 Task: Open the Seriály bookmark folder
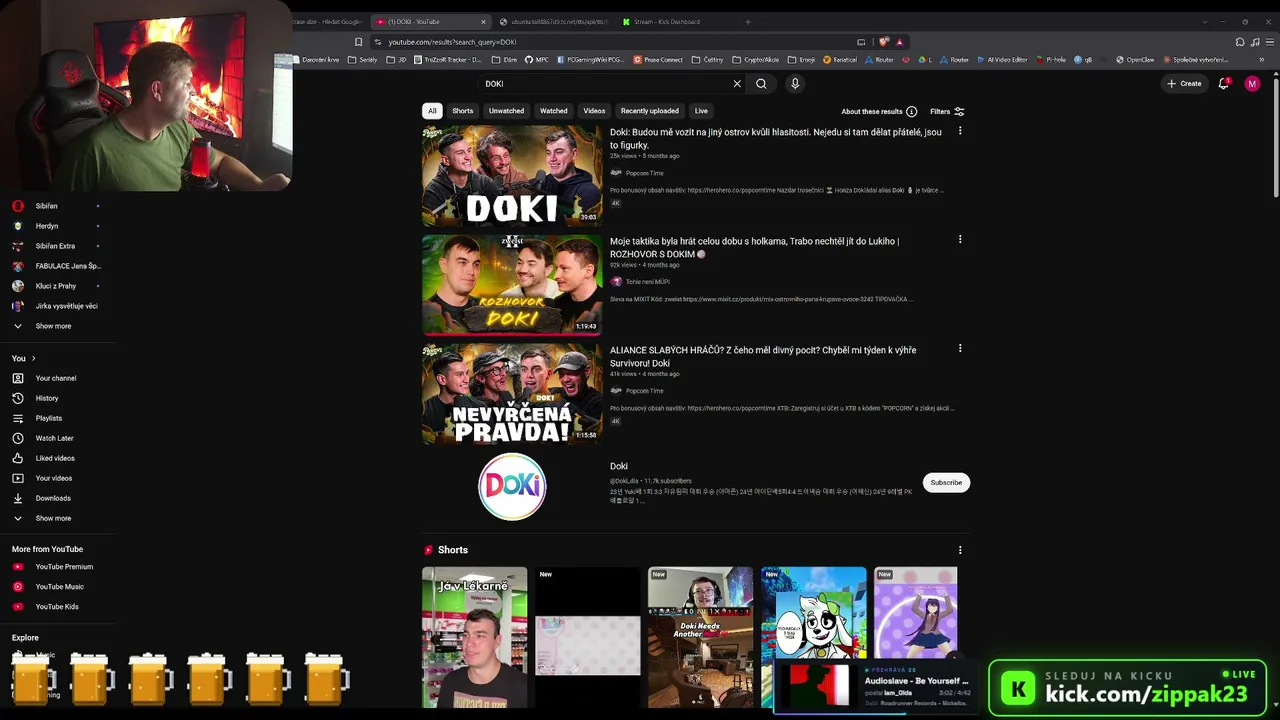[362, 60]
